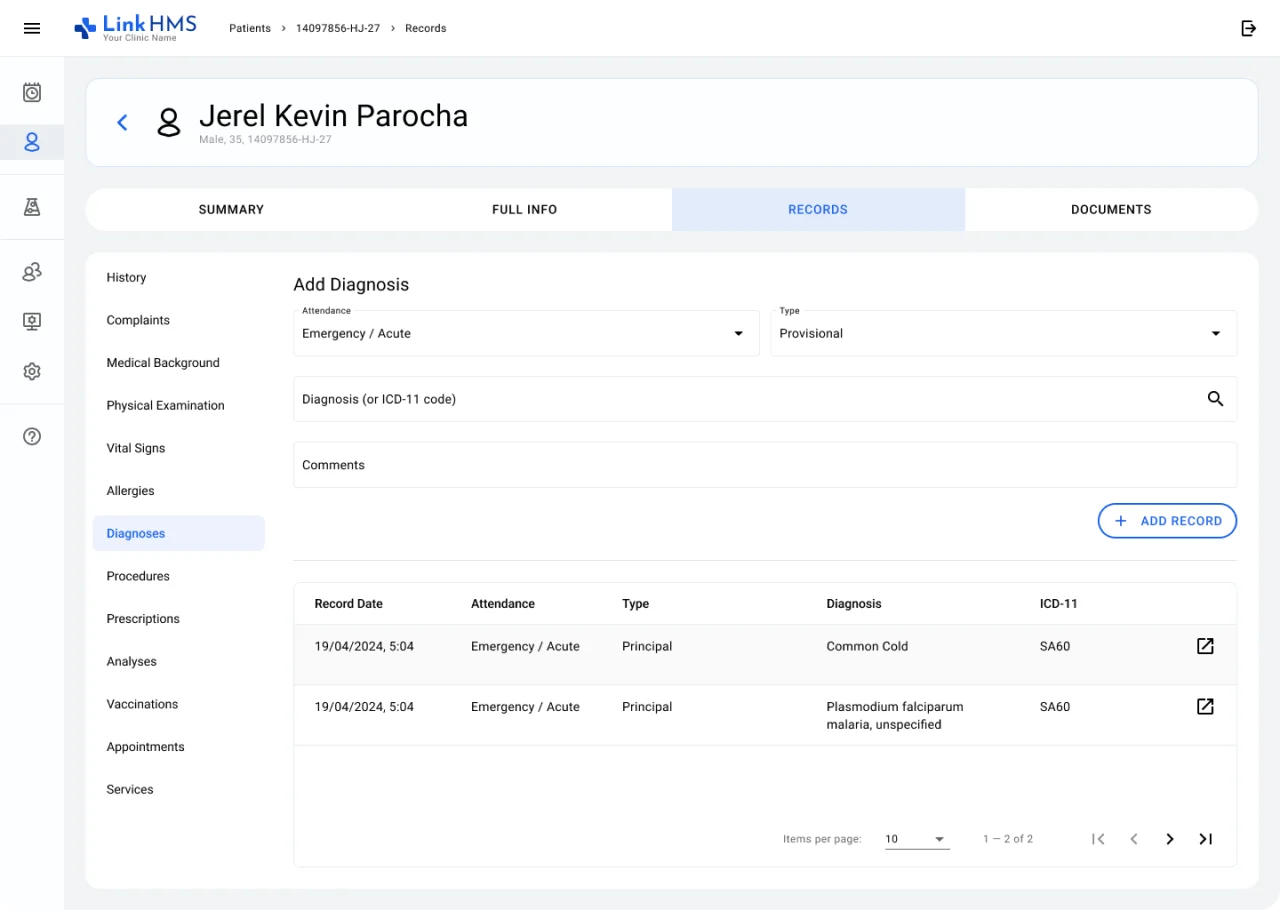Click the Record Date column header

pos(349,604)
